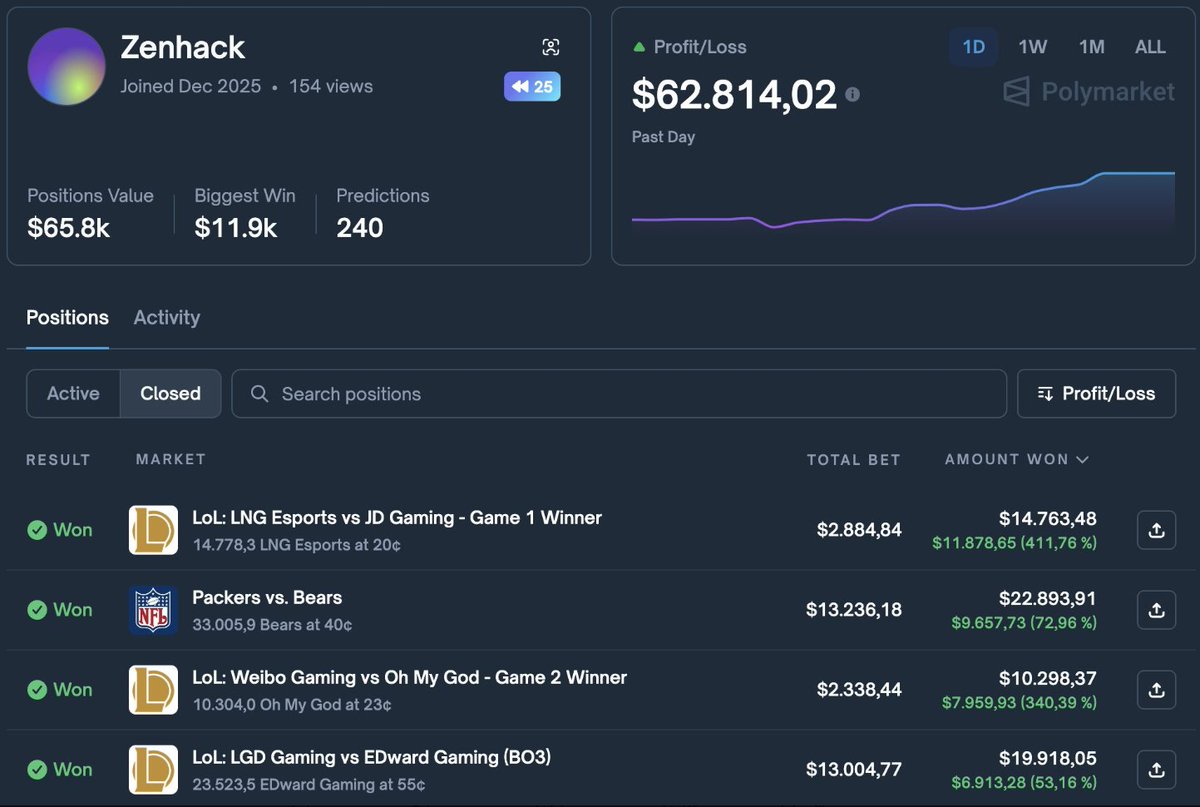Click the $10.298,37 amount won
The height and width of the screenshot is (807, 1200).
(1048, 678)
